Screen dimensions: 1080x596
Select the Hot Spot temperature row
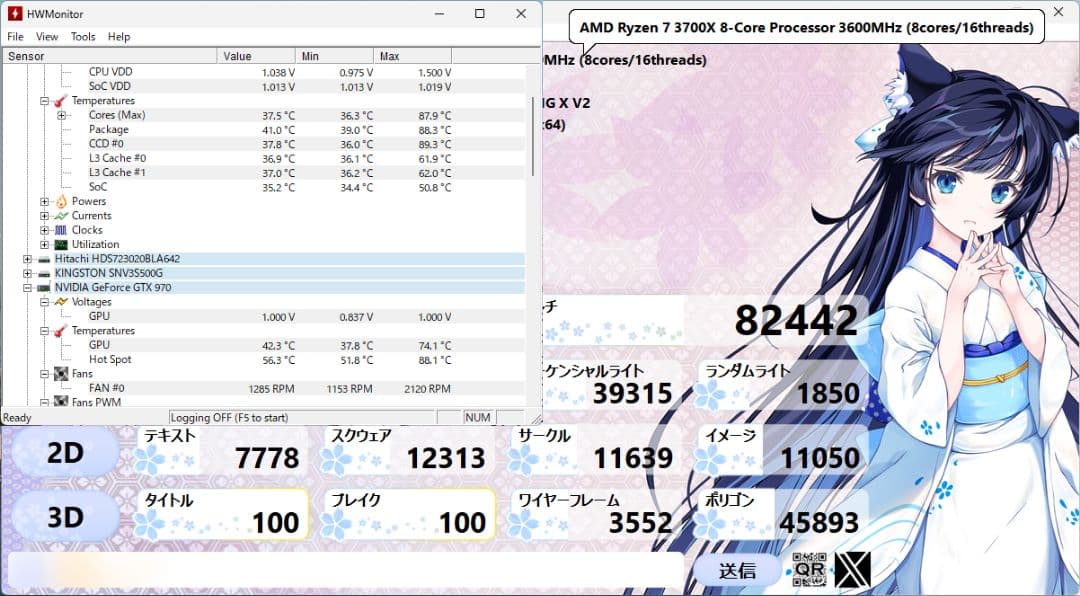pyautogui.click(x=264, y=360)
